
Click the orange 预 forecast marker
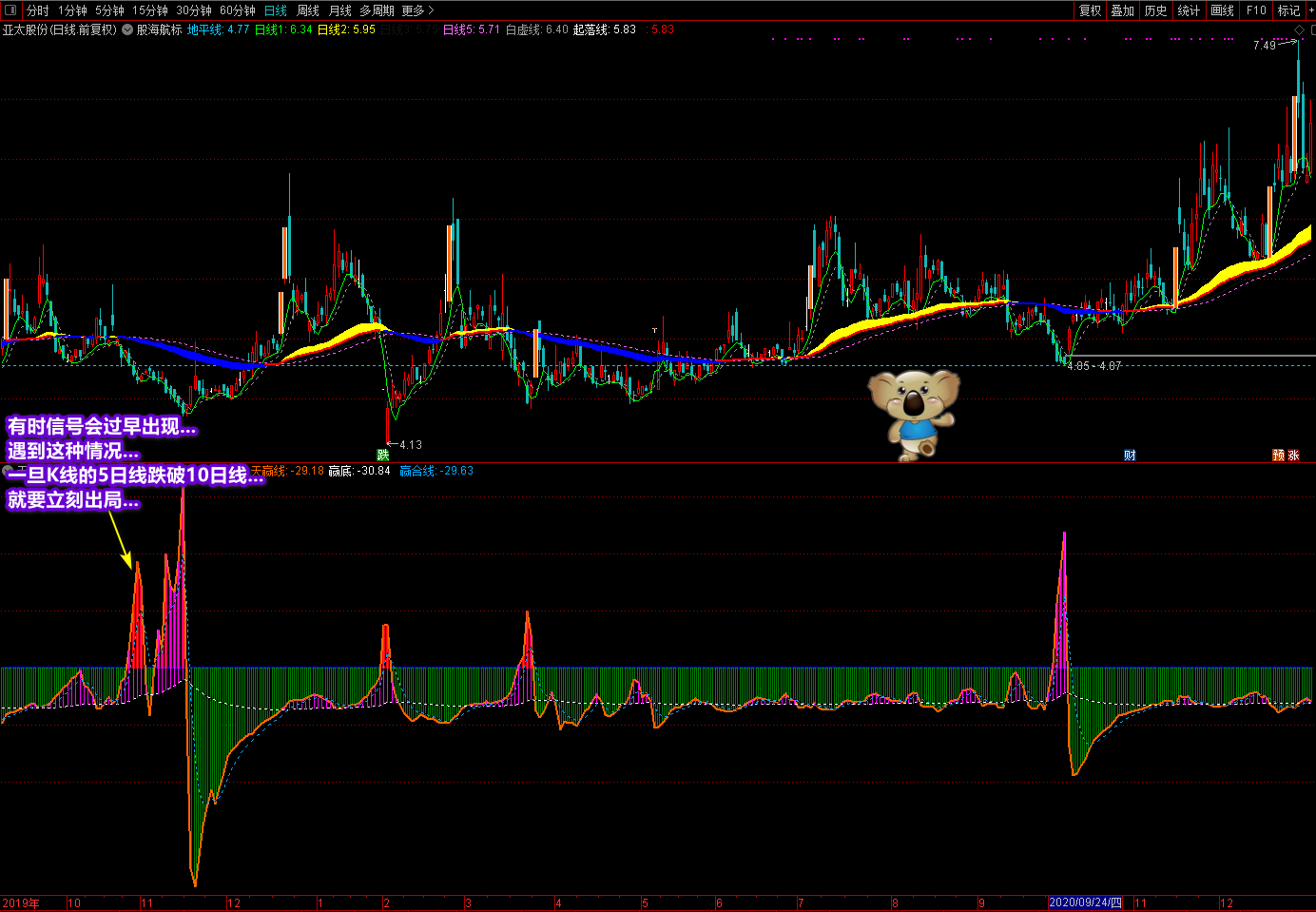[1279, 456]
